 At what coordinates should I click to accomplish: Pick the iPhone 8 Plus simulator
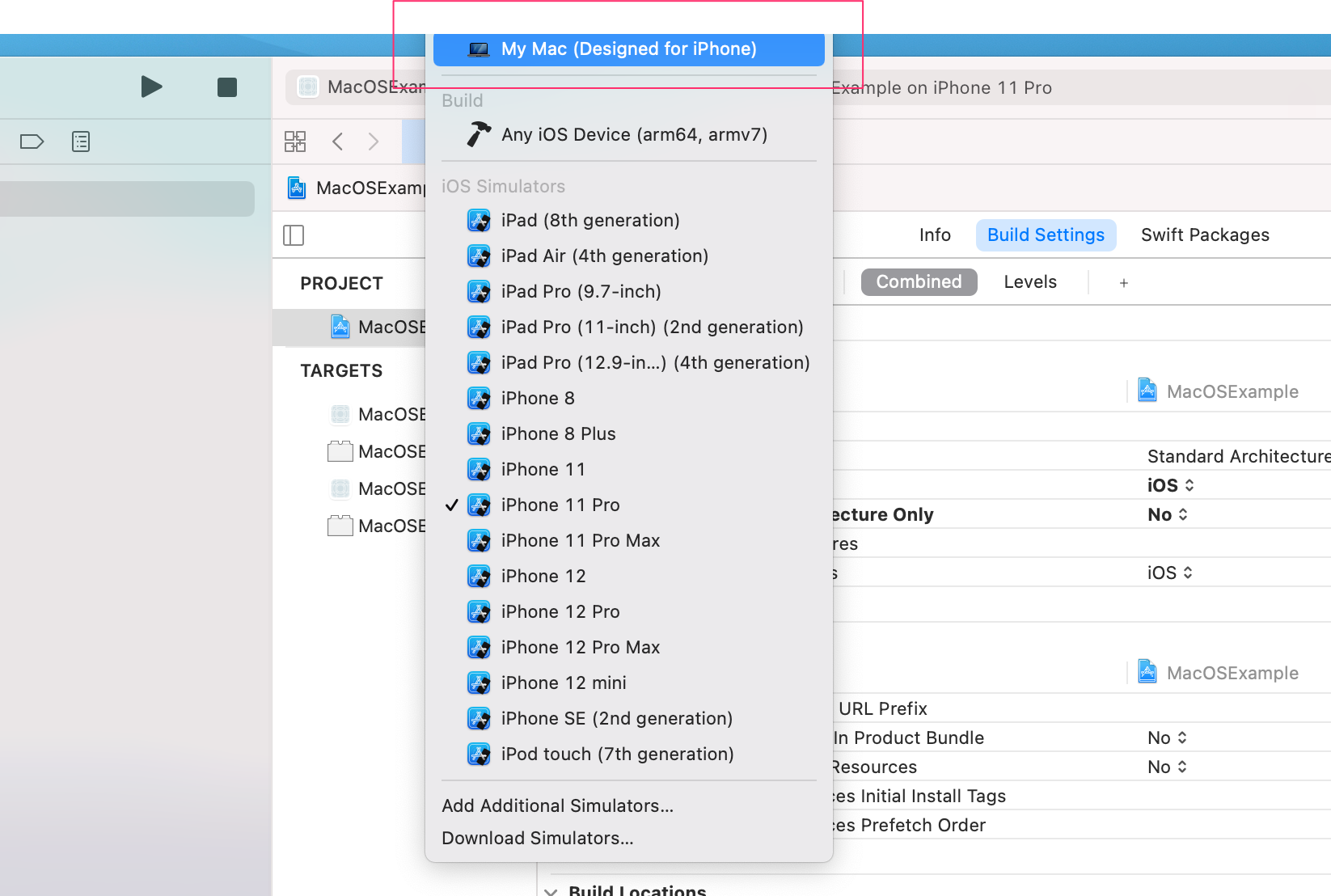pos(629,433)
